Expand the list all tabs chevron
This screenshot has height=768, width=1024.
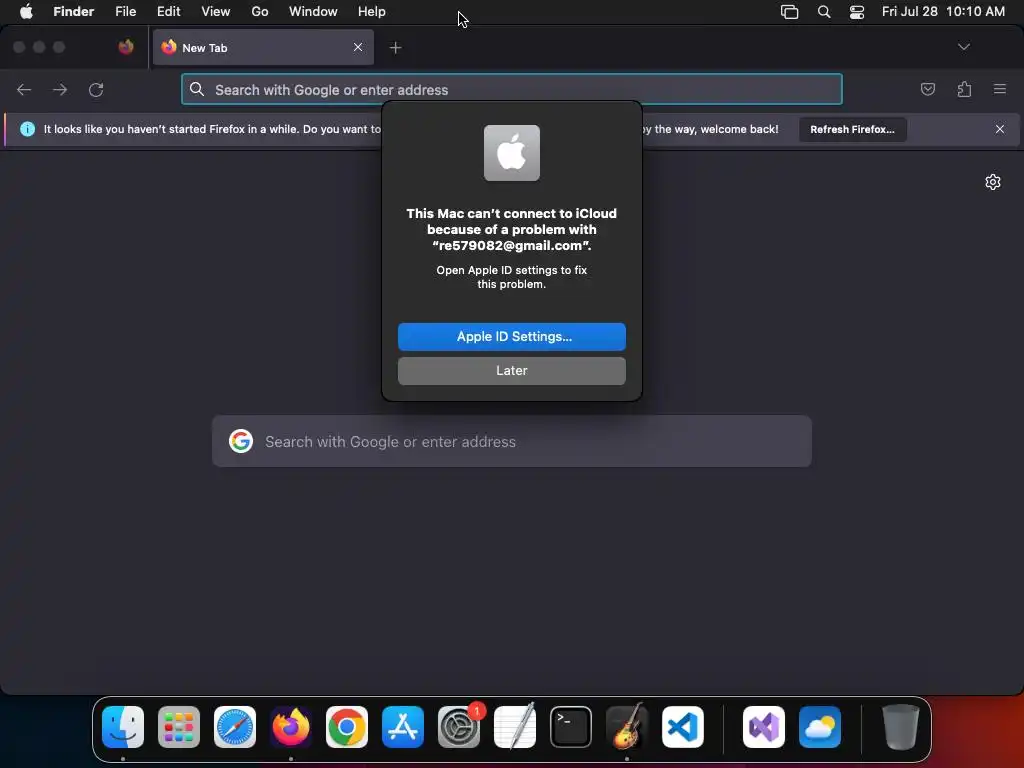point(963,47)
